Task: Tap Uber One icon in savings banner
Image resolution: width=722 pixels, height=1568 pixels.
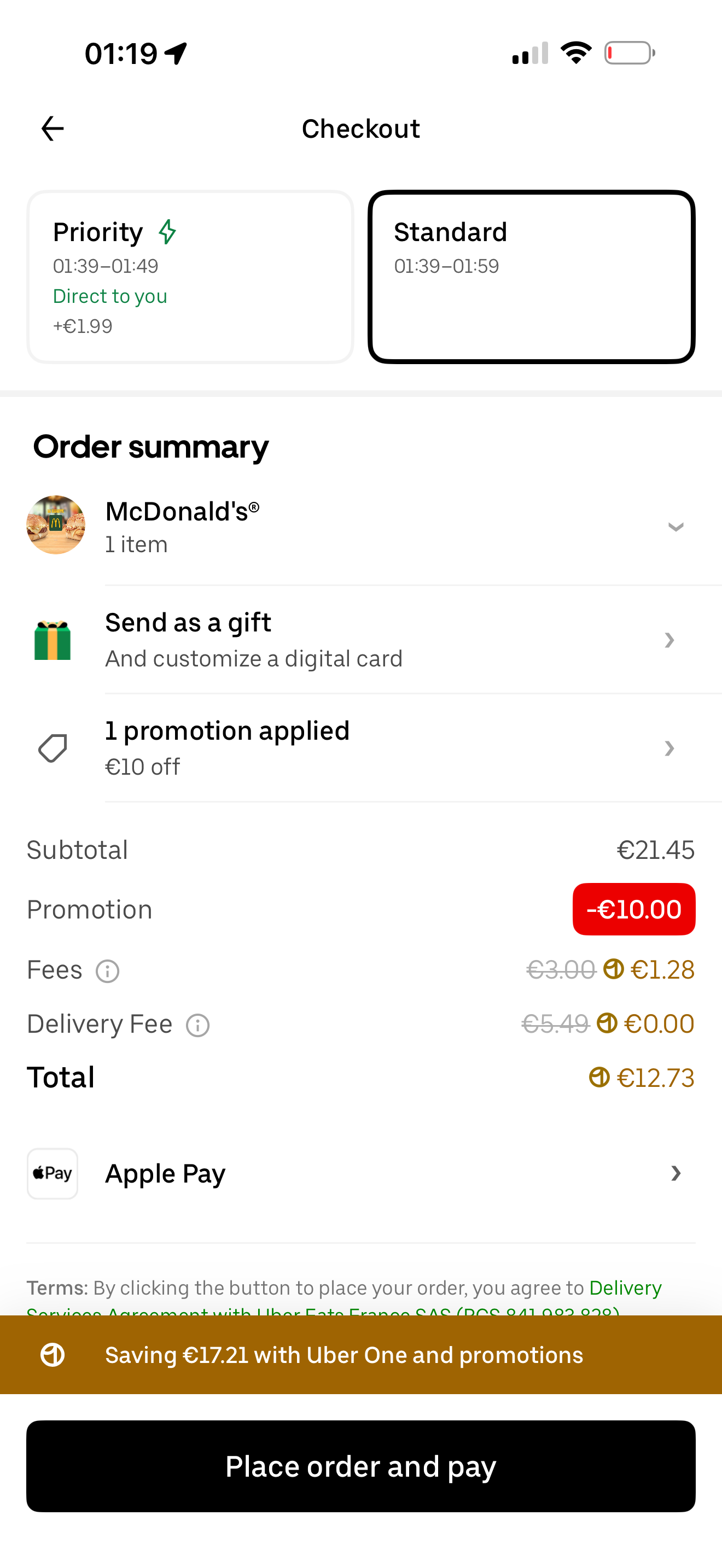Action: point(53,1355)
